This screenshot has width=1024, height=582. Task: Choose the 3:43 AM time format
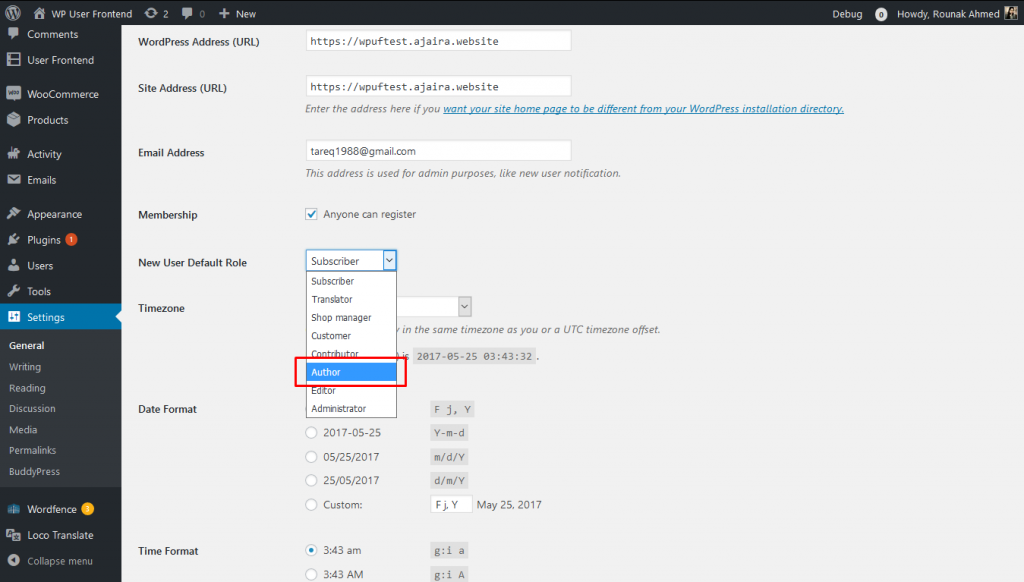coord(310,574)
